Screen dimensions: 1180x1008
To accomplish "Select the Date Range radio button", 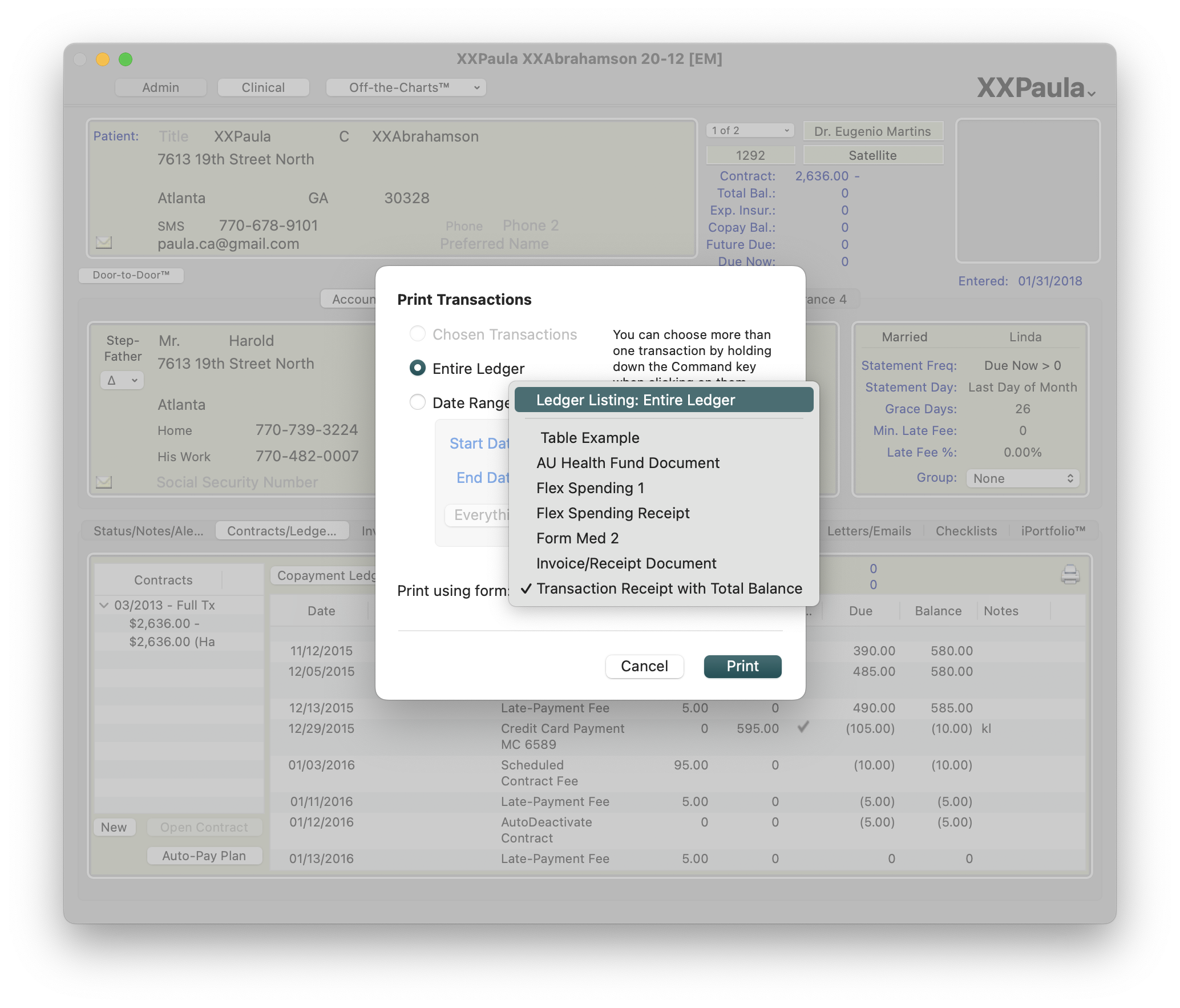I will pos(418,402).
